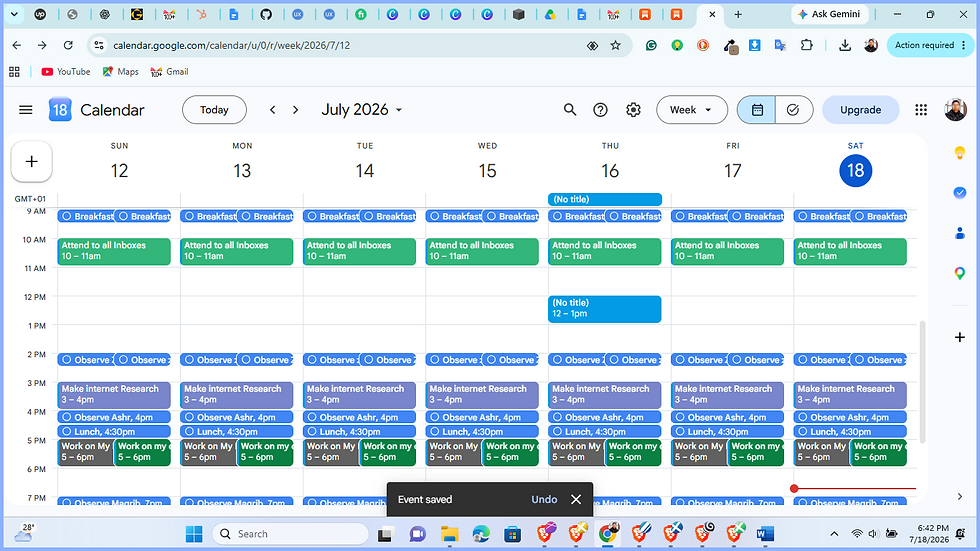Screen dimensions: 980x551
Task: Open Thursday 12 – 1pm (No title) event
Action: pos(604,309)
